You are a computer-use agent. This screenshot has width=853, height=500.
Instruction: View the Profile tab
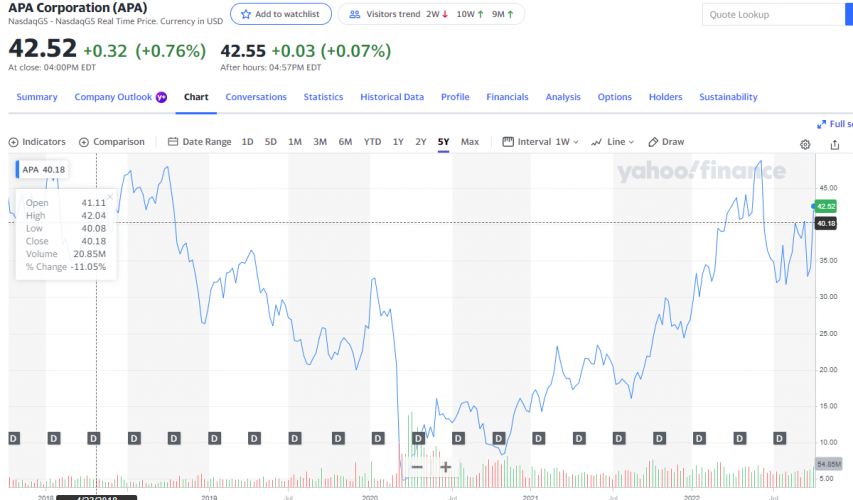click(x=455, y=97)
